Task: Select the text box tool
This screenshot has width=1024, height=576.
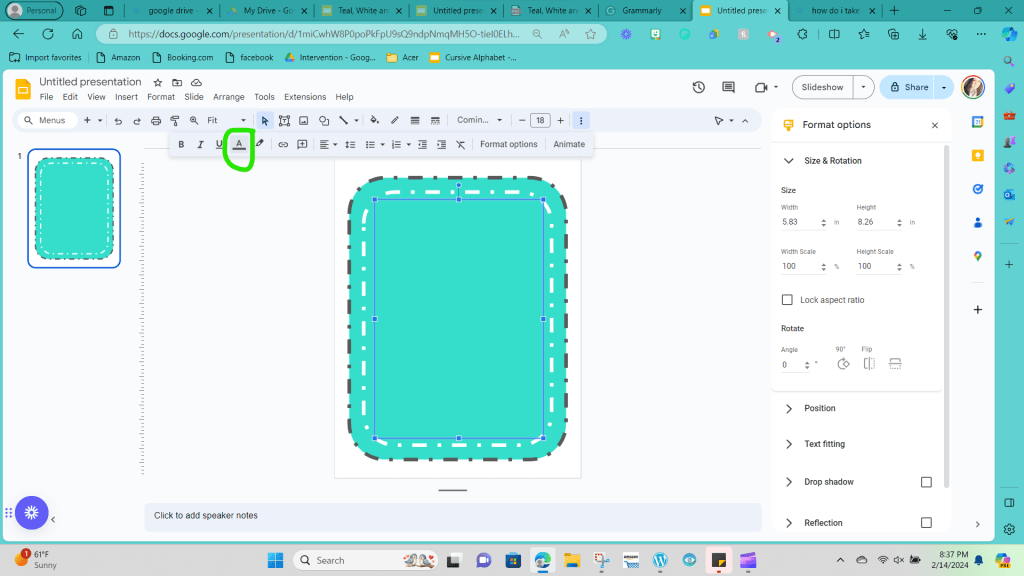Action: [285, 120]
